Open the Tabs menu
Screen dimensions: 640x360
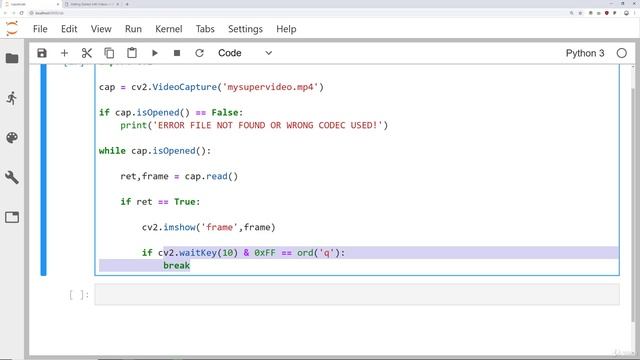(x=205, y=29)
